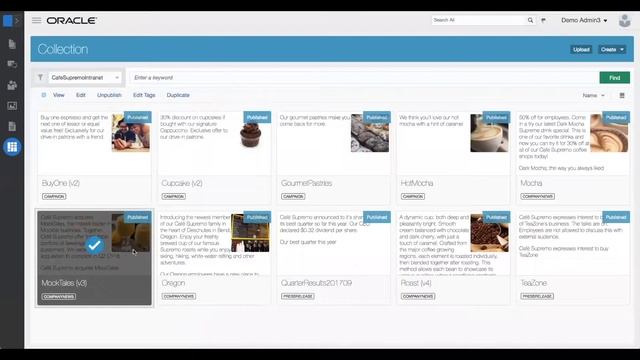Click the Oregon card storefront thumbnail

tap(250, 233)
